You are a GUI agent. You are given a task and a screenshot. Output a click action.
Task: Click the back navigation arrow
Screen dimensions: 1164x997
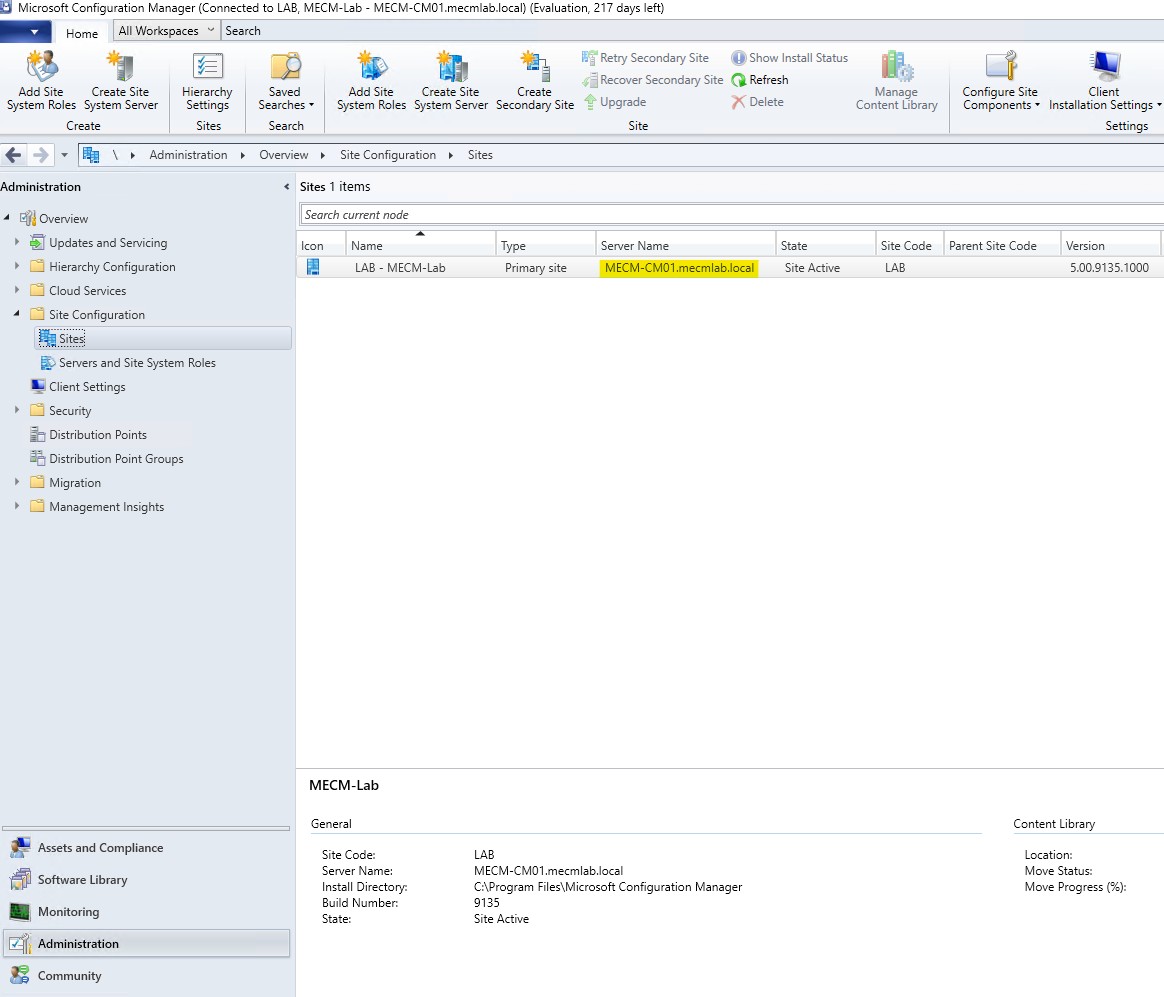[x=14, y=155]
